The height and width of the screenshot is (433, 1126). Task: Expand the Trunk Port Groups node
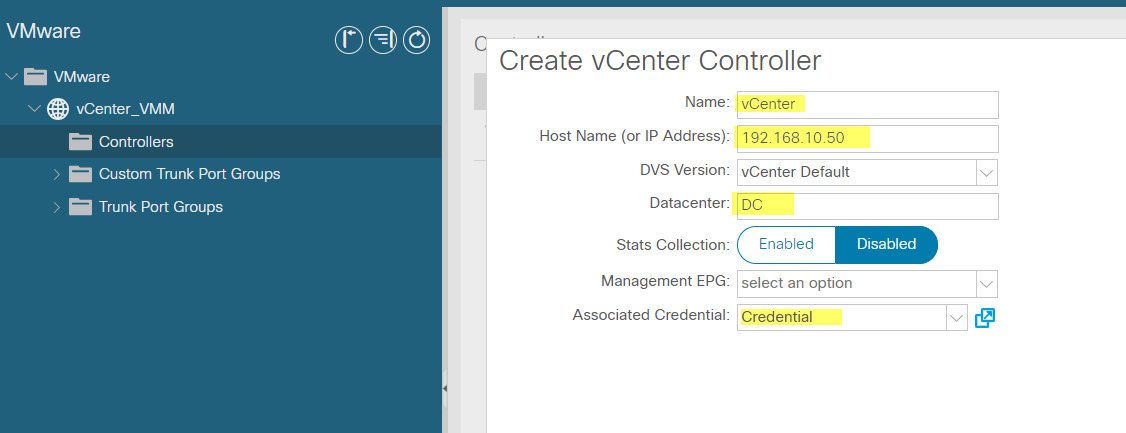57,207
